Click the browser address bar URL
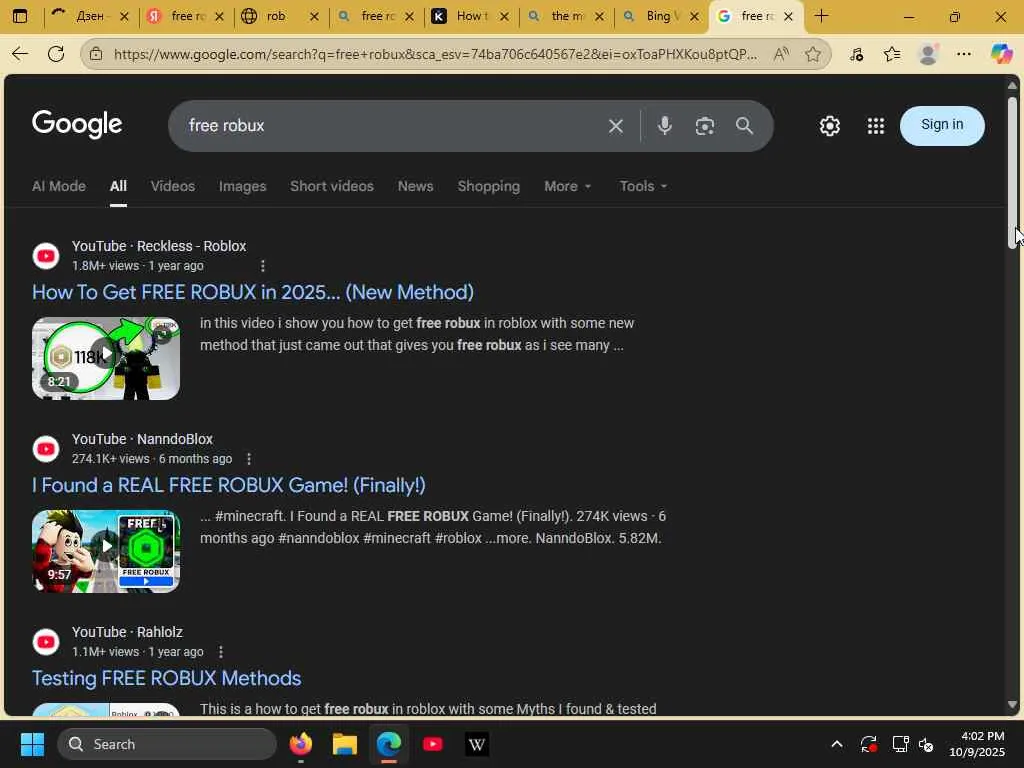The width and height of the screenshot is (1024, 768). click(436, 54)
